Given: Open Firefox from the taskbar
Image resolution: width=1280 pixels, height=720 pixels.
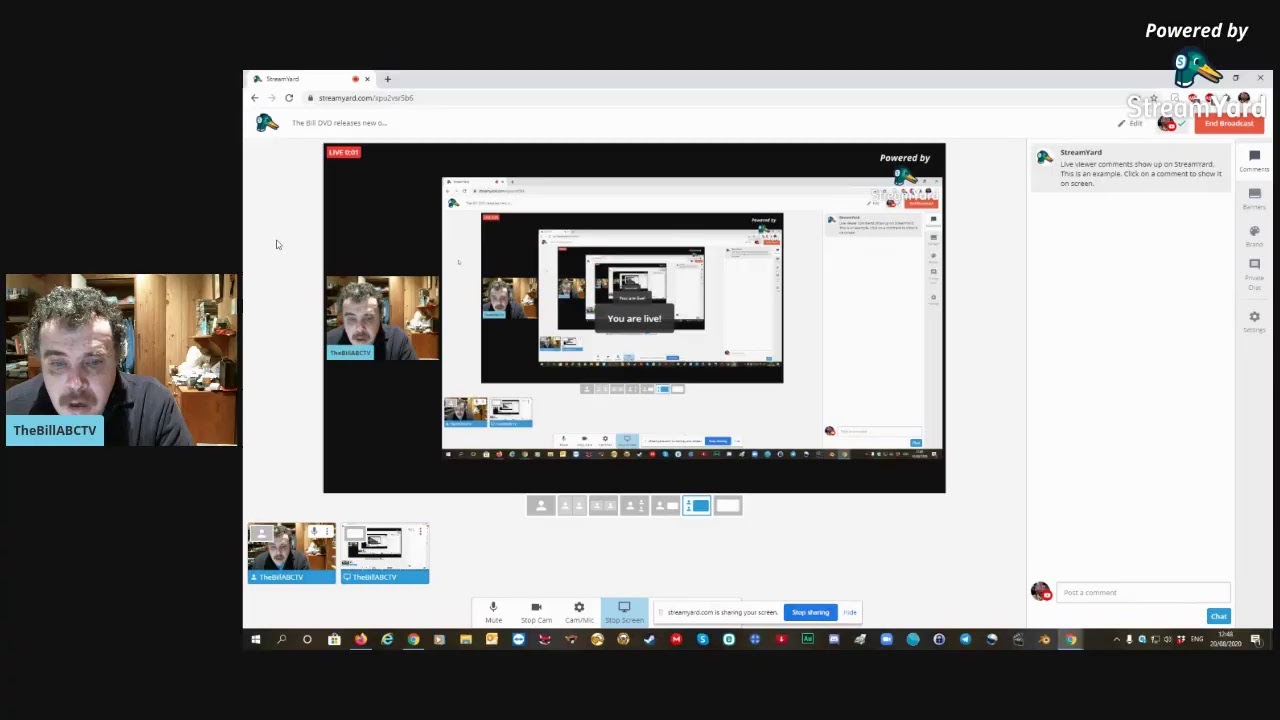Looking at the screenshot, I should coord(361,640).
